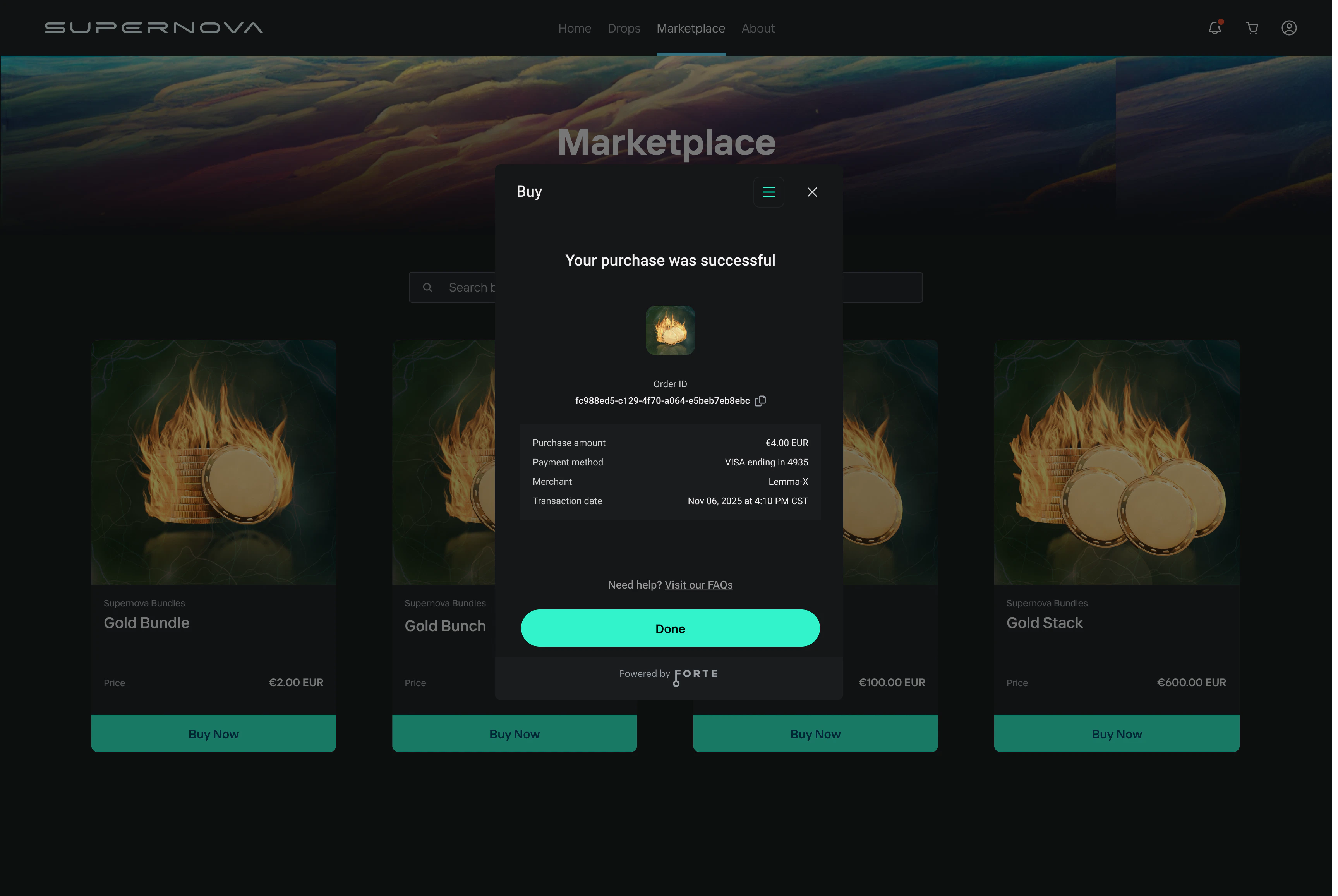Click the Supernova logo
Viewport: 1338px width, 896px height.
(x=154, y=28)
